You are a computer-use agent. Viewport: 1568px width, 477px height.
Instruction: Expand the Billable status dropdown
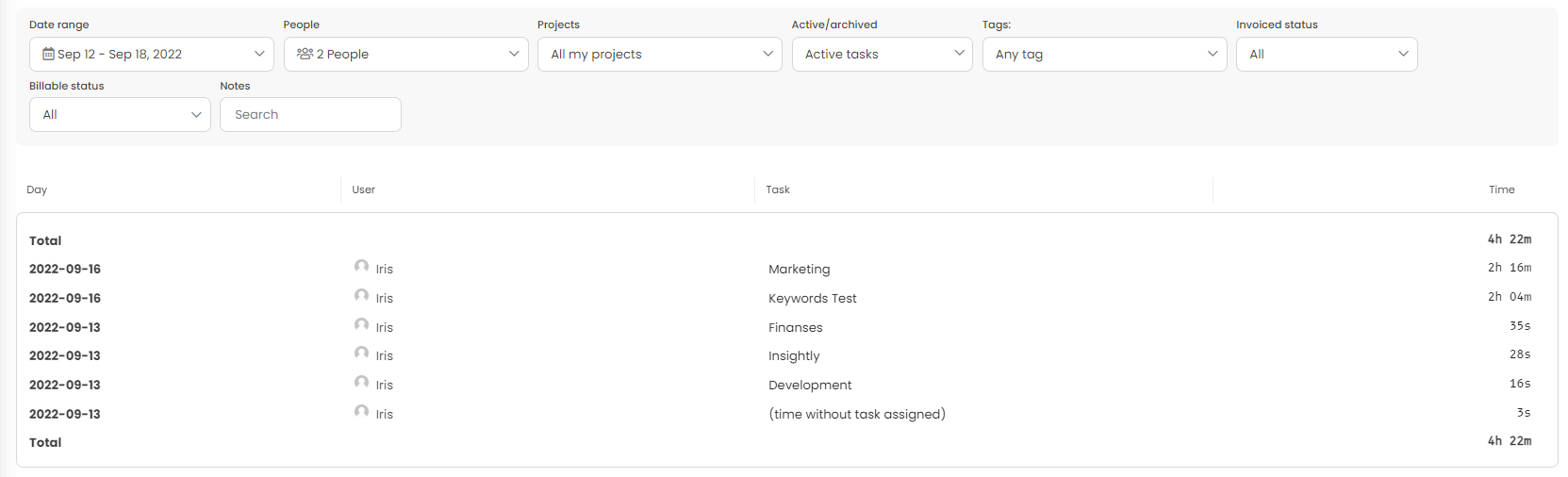click(120, 115)
